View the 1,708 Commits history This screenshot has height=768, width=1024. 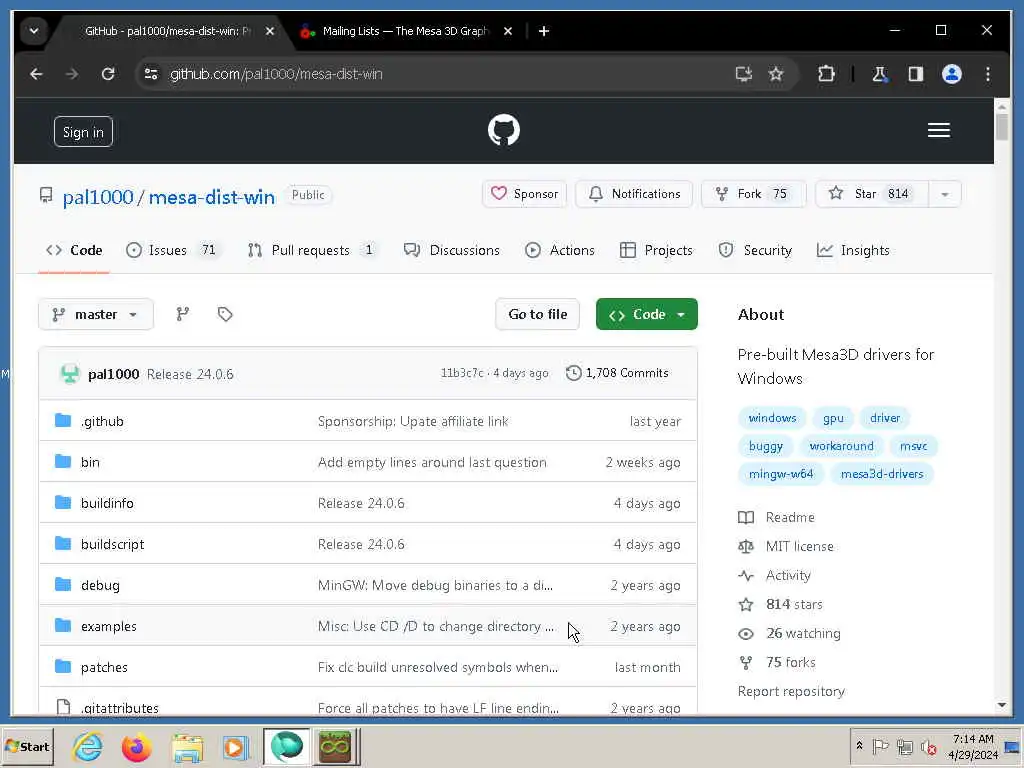[617, 373]
